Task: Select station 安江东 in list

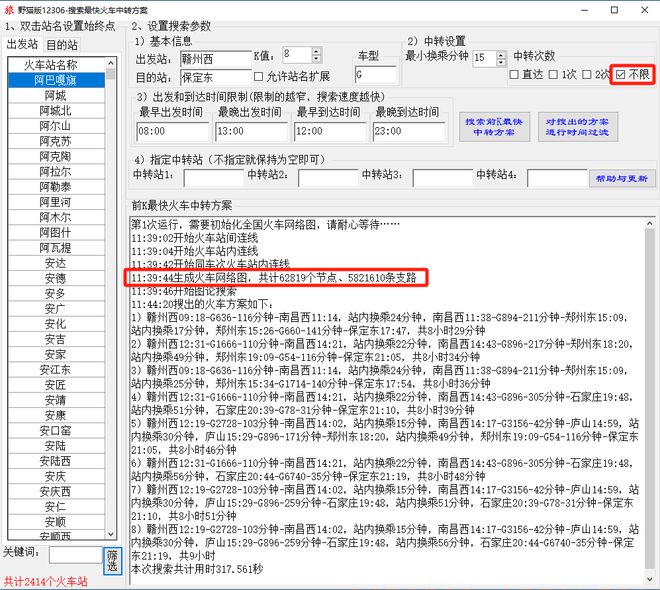Action: pyautogui.click(x=56, y=369)
